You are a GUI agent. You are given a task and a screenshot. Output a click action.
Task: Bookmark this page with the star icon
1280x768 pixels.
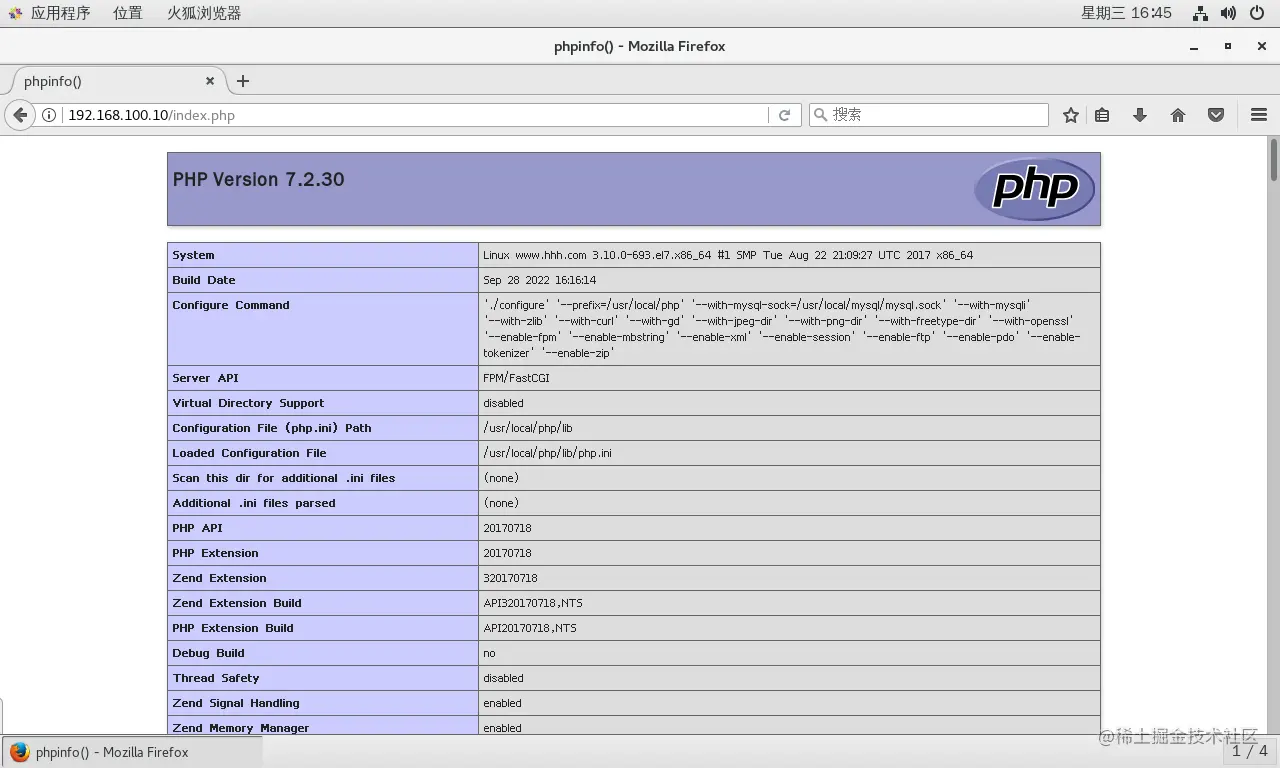click(x=1071, y=115)
